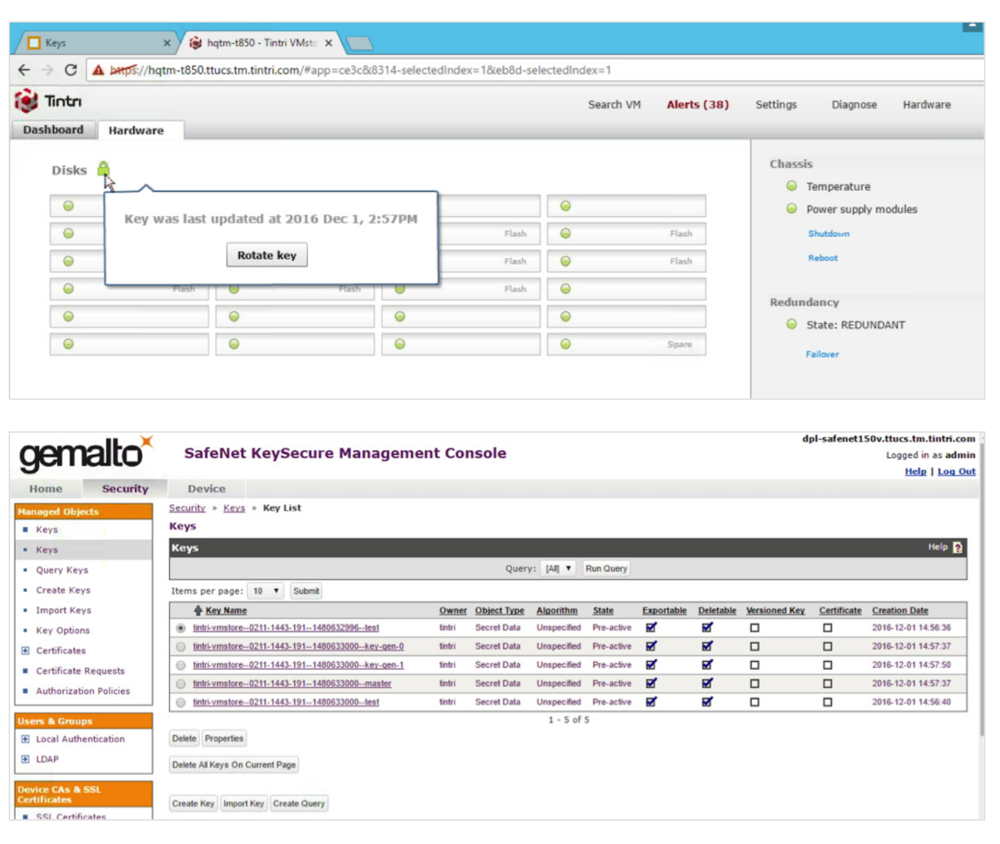Image resolution: width=1000 pixels, height=844 pixels.
Task: Open the Items per page dropdown
Action: (x=265, y=591)
